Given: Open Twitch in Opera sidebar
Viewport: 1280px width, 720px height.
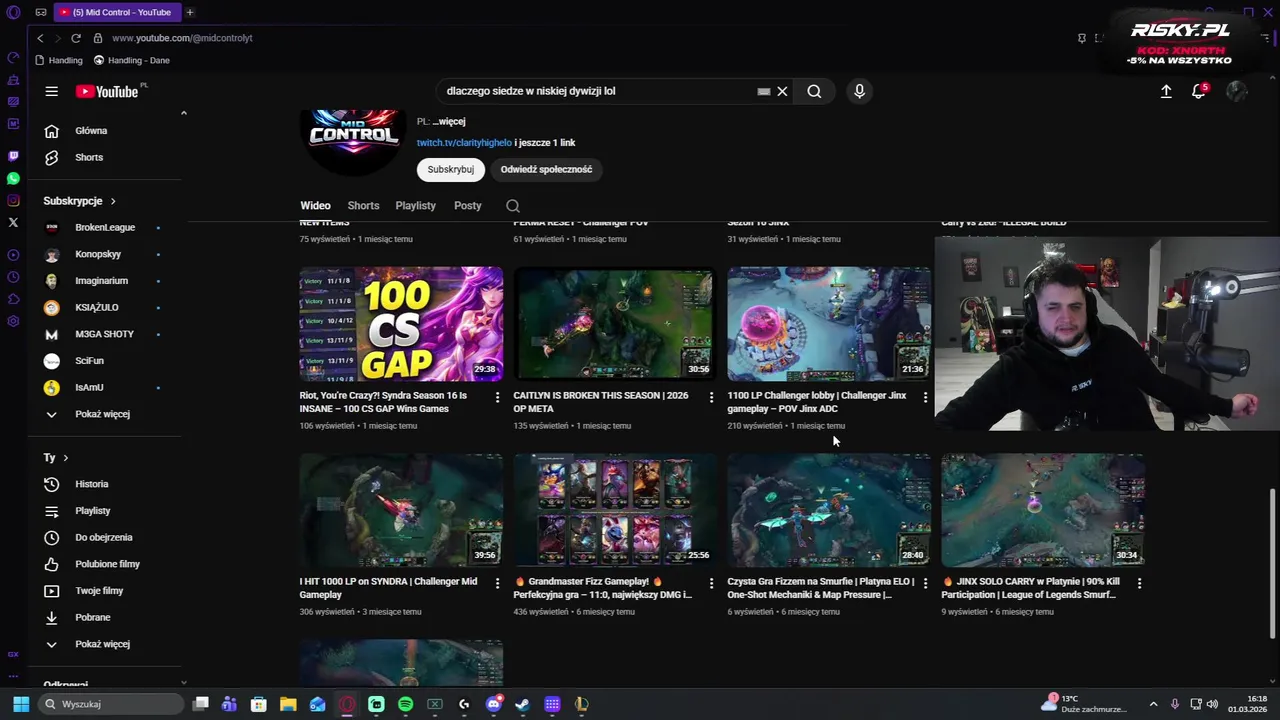Looking at the screenshot, I should click(x=13, y=156).
